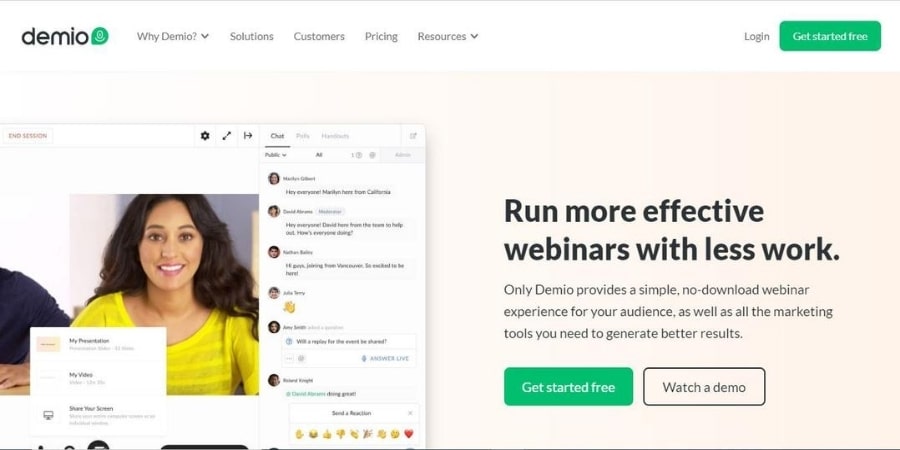Viewport: 900px width, 450px height.
Task: Open the Public chat visibility dropdown
Action: tap(276, 155)
